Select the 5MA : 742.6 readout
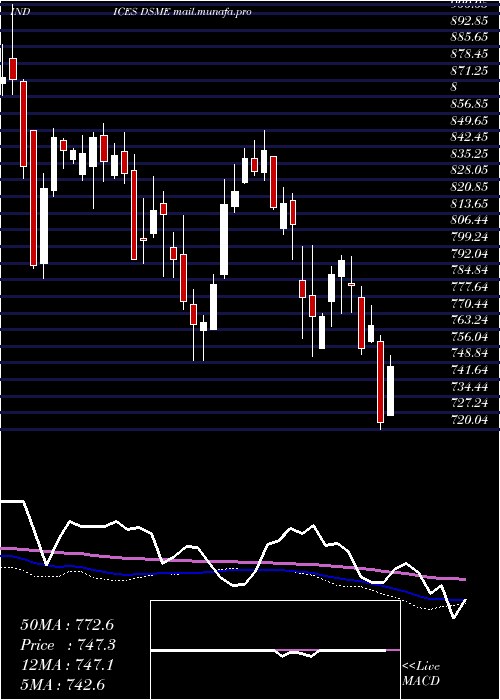Image resolution: width=500 pixels, height=700 pixels. point(63,685)
